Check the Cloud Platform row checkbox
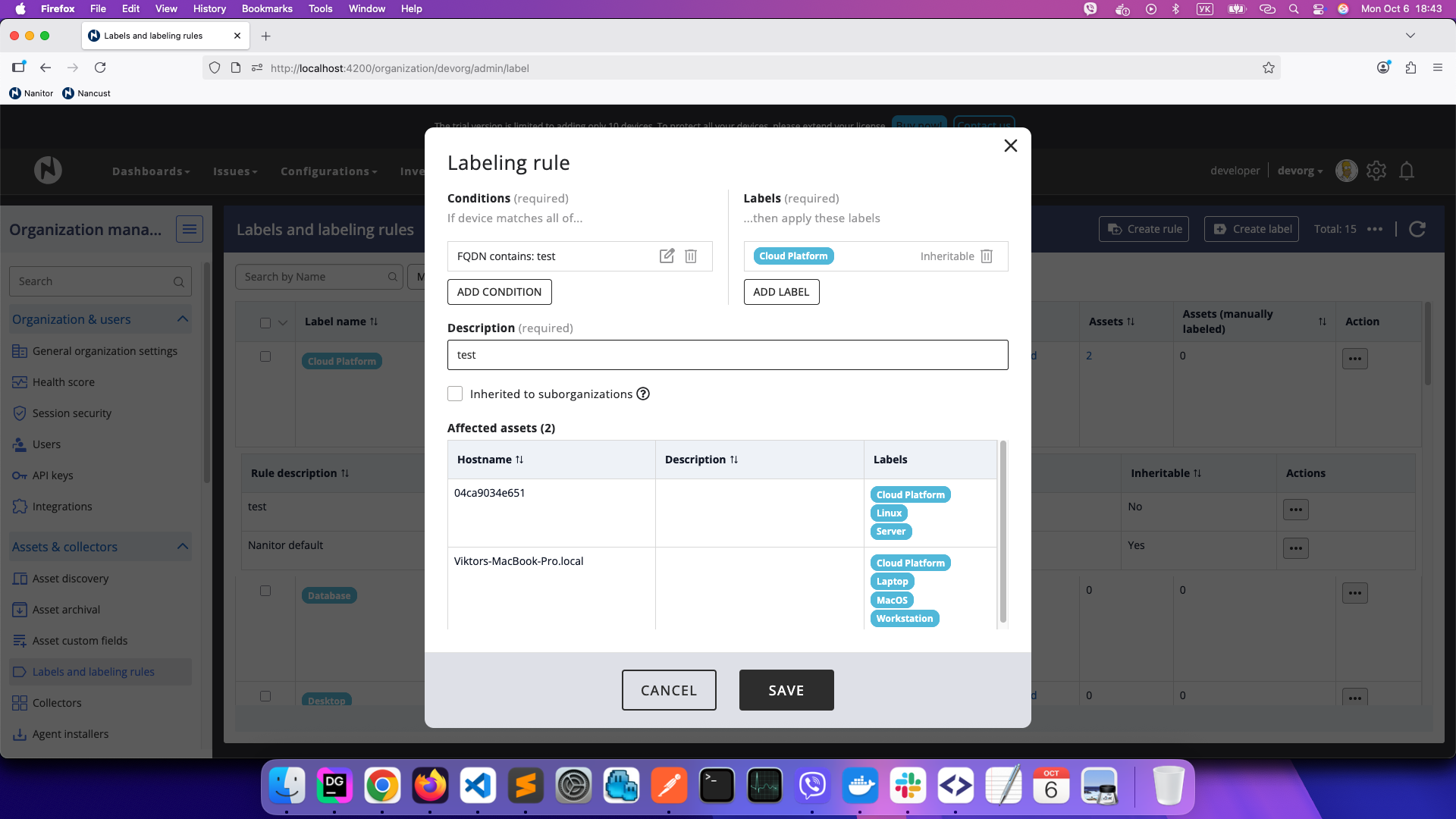 265,356
